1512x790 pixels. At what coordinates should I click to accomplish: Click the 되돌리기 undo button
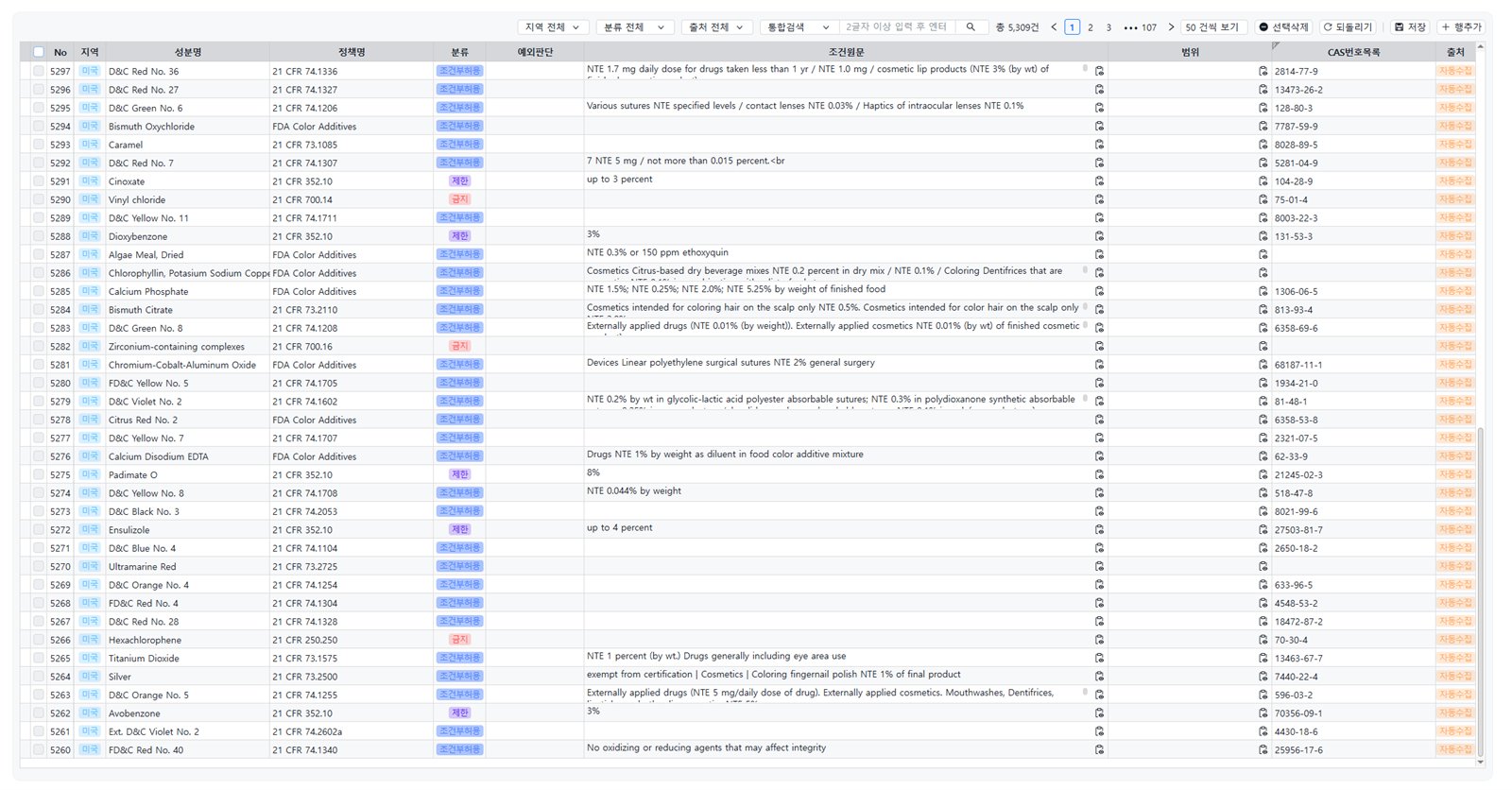1348,27
